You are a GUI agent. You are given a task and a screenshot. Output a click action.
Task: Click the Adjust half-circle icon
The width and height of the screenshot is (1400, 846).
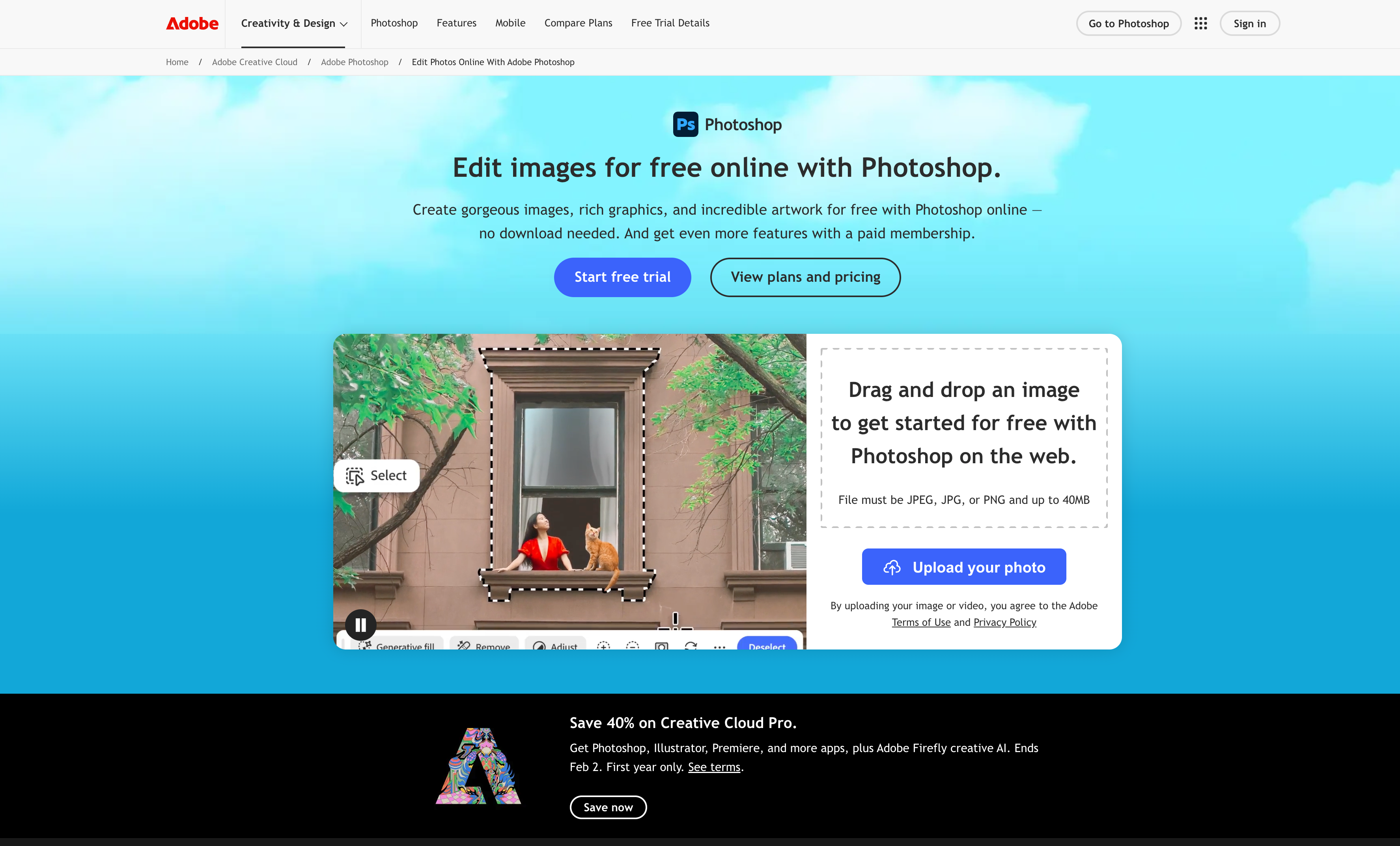[x=539, y=646]
